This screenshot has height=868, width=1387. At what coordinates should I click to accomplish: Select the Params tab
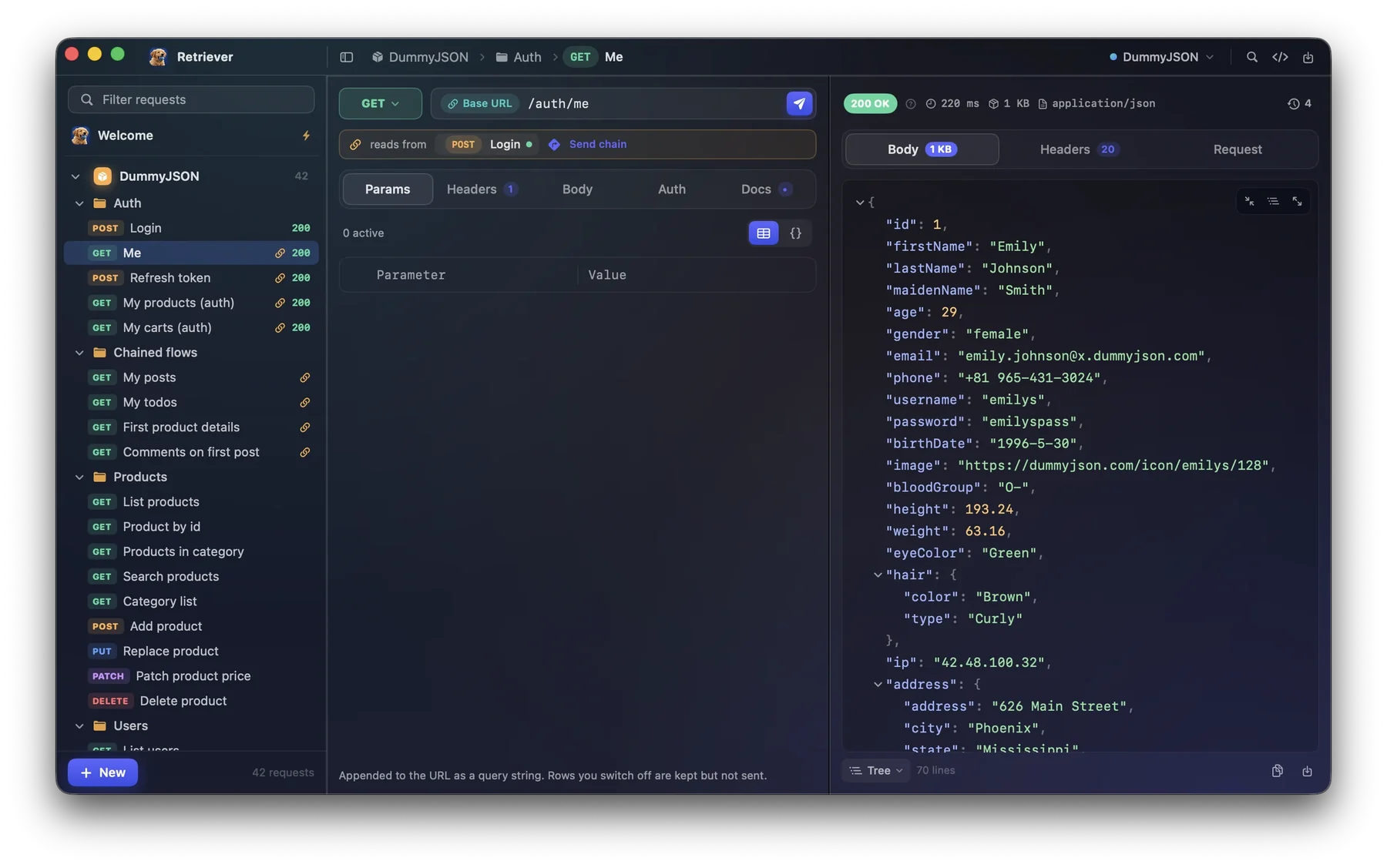(x=388, y=189)
